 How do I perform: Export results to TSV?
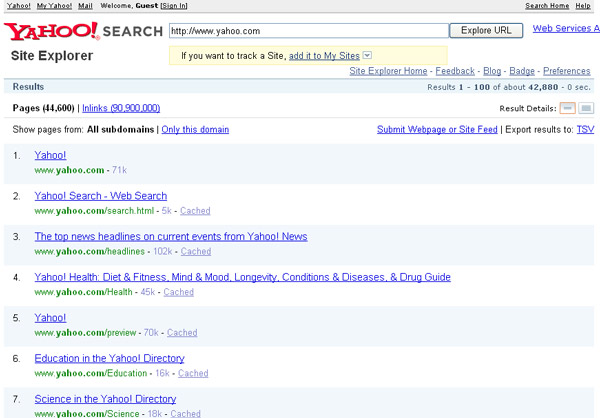pos(585,130)
